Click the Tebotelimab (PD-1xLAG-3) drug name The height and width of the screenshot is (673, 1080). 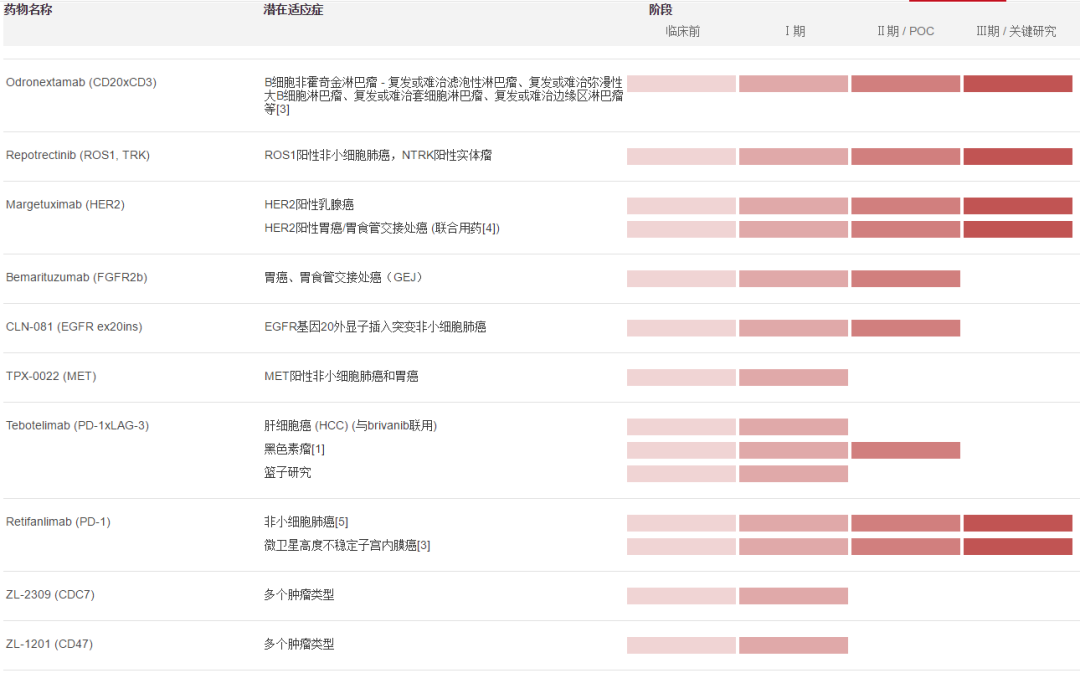[77, 426]
